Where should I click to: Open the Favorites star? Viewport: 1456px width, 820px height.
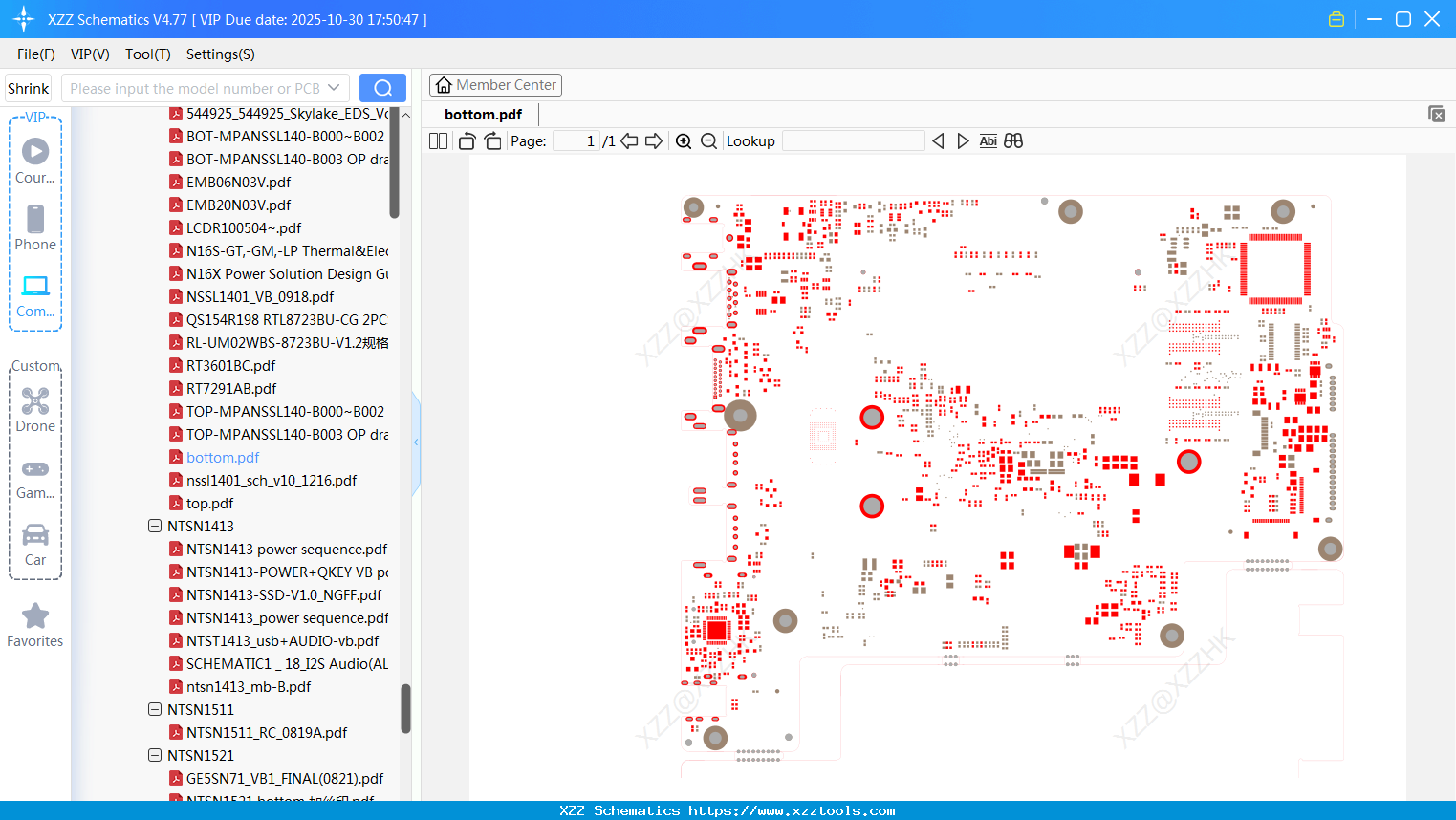pyautogui.click(x=35, y=625)
